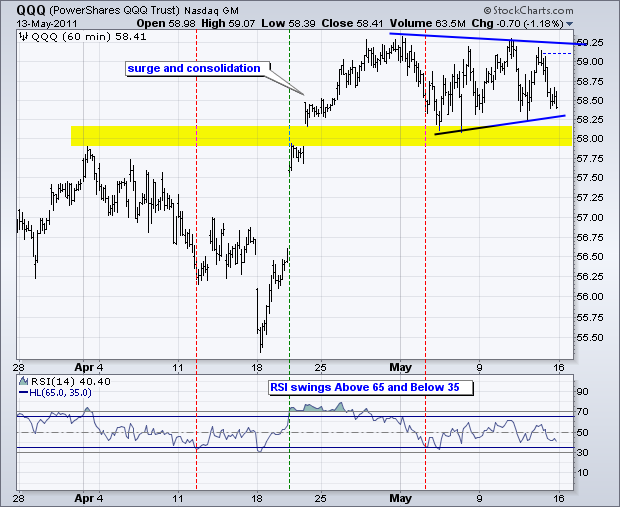Click the May date label under price chart
The image size is (620, 507).
(400, 367)
